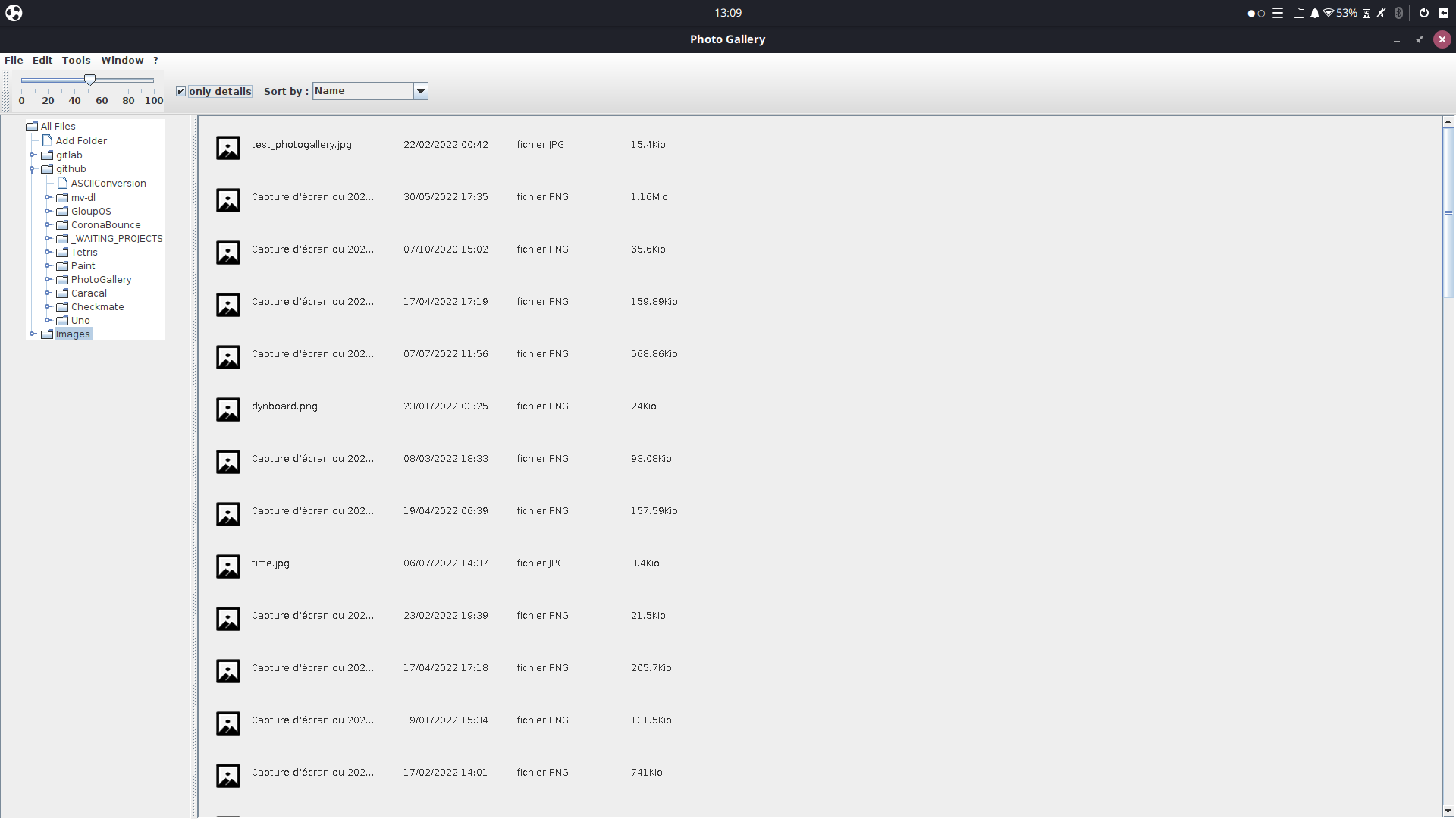Collapse the github folder node
1456x819 pixels.
pos(33,169)
